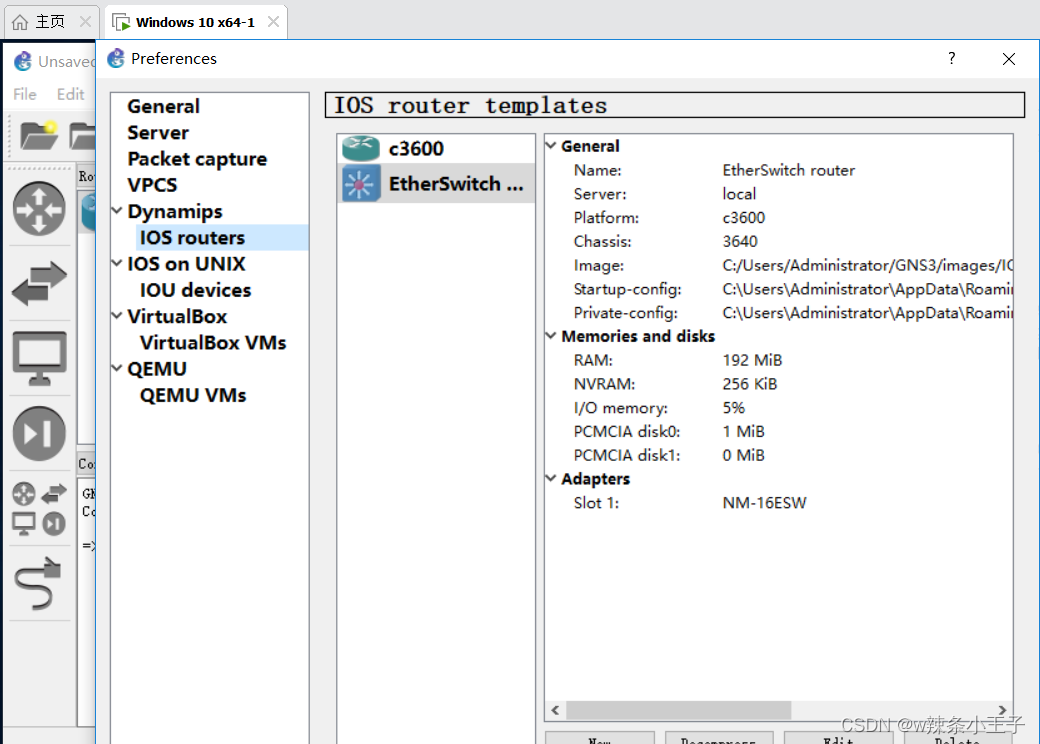1040x744 pixels.
Task: Browse all devices small router icon
Action: (x=24, y=494)
